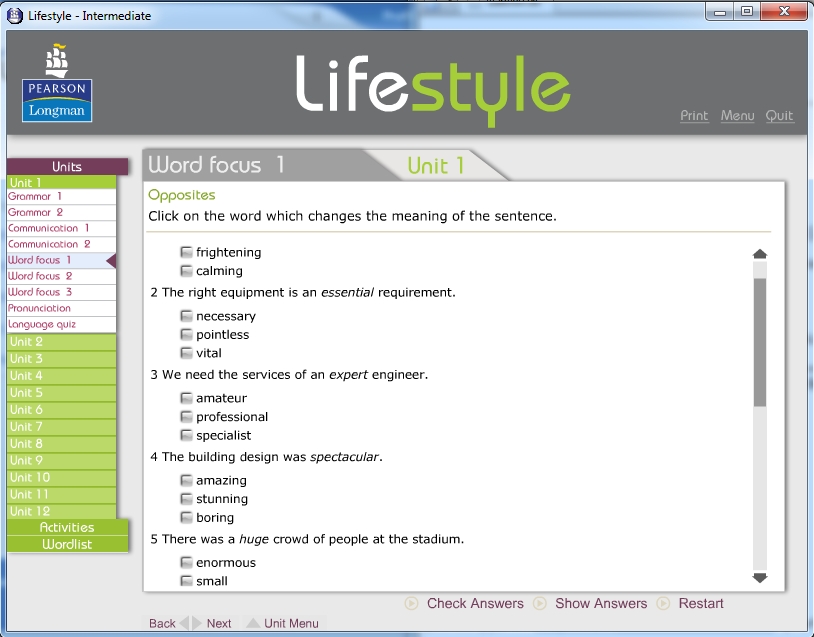The image size is (814, 637).
Task: Check the 'boring' option
Action: click(186, 518)
